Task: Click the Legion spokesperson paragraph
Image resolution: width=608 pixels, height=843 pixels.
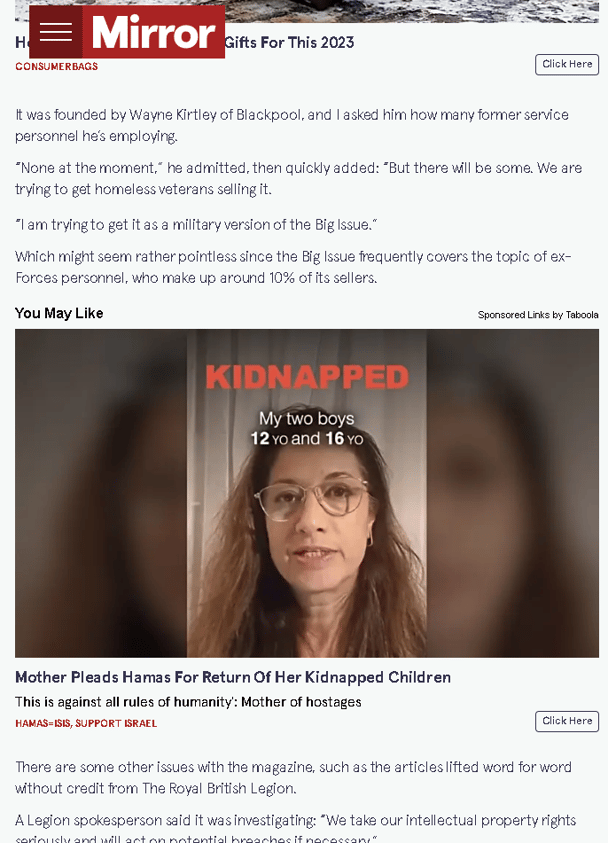Action: 295,830
